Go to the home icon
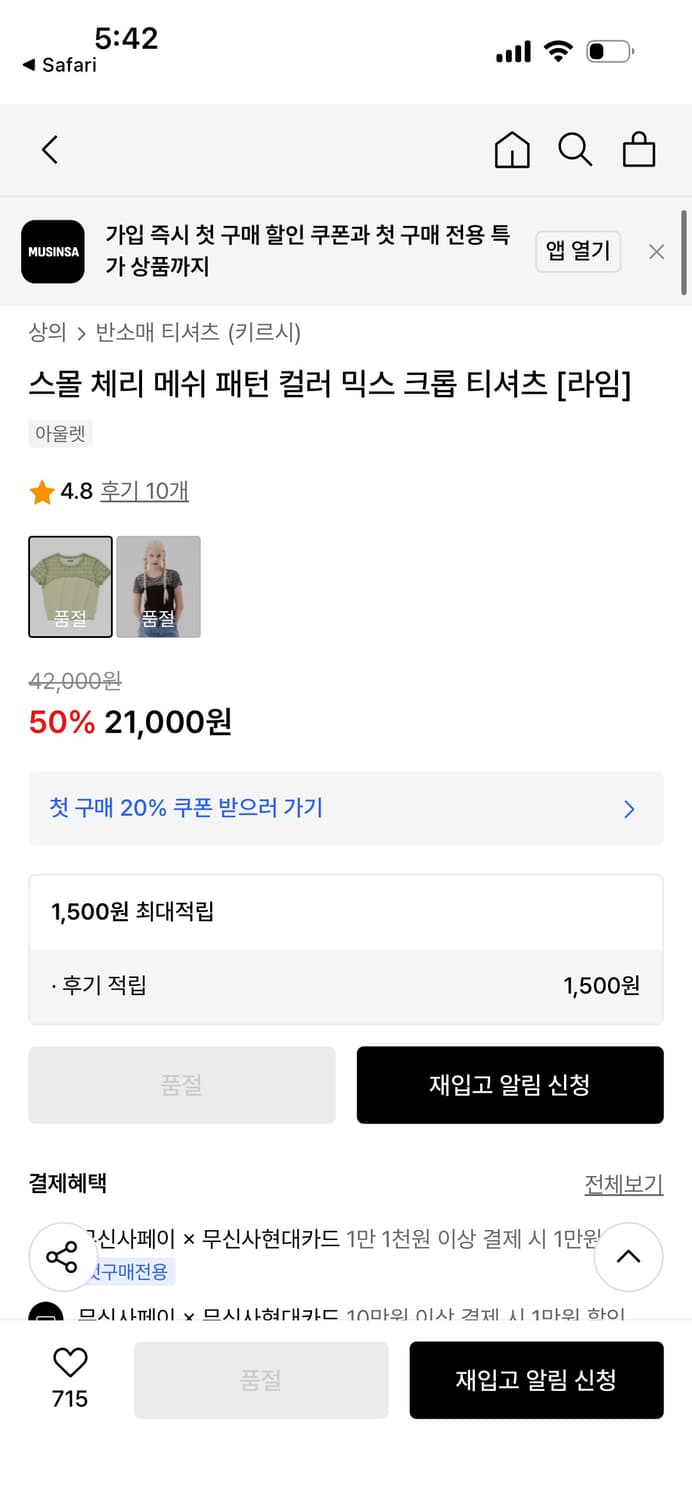The width and height of the screenshot is (692, 1500). (511, 149)
